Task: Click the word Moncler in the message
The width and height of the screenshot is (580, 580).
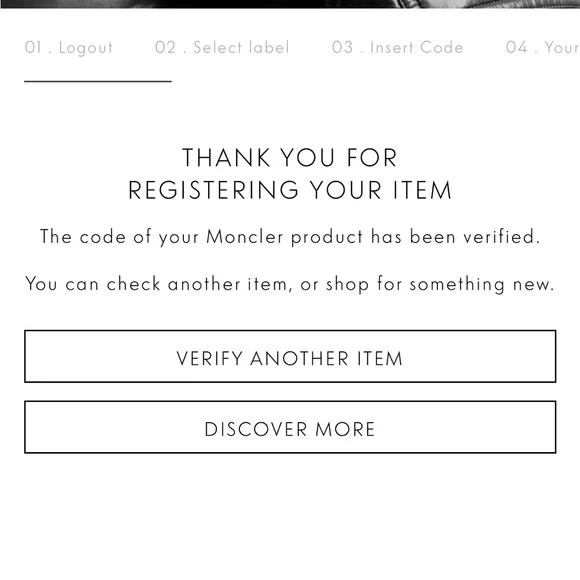Action: click(245, 236)
